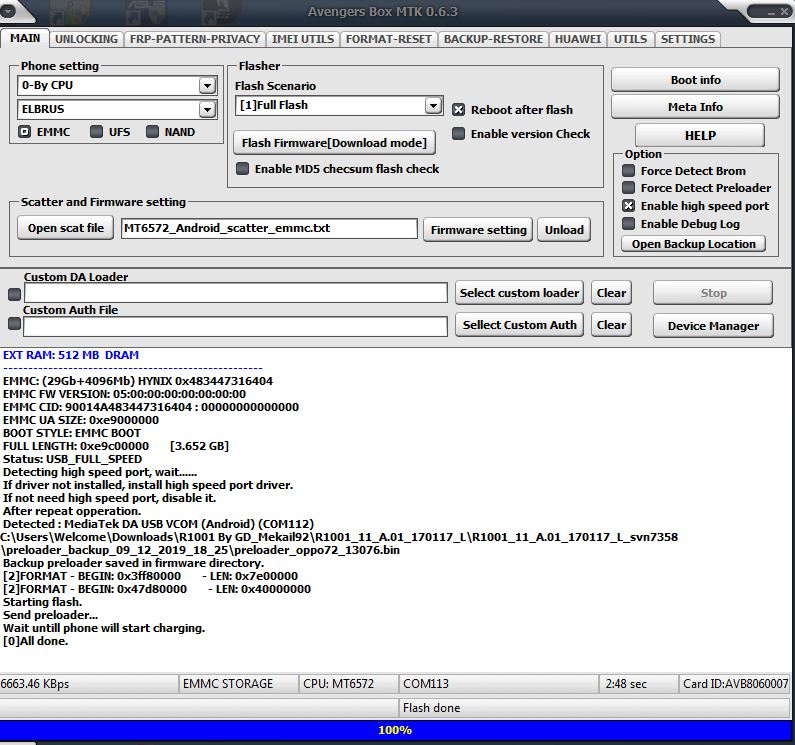The width and height of the screenshot is (795, 745).
Task: Switch to the MAIN tab
Action: (25, 39)
